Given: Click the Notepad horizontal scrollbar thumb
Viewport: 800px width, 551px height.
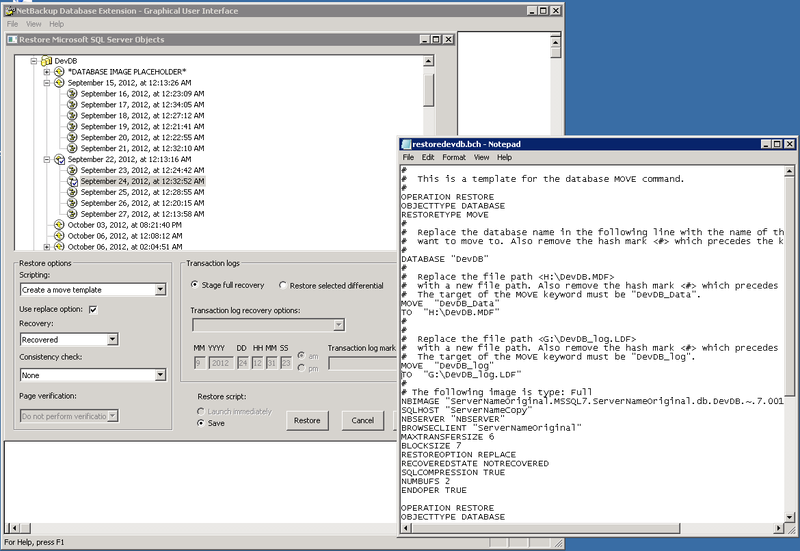Looking at the screenshot, I should tap(546, 528).
